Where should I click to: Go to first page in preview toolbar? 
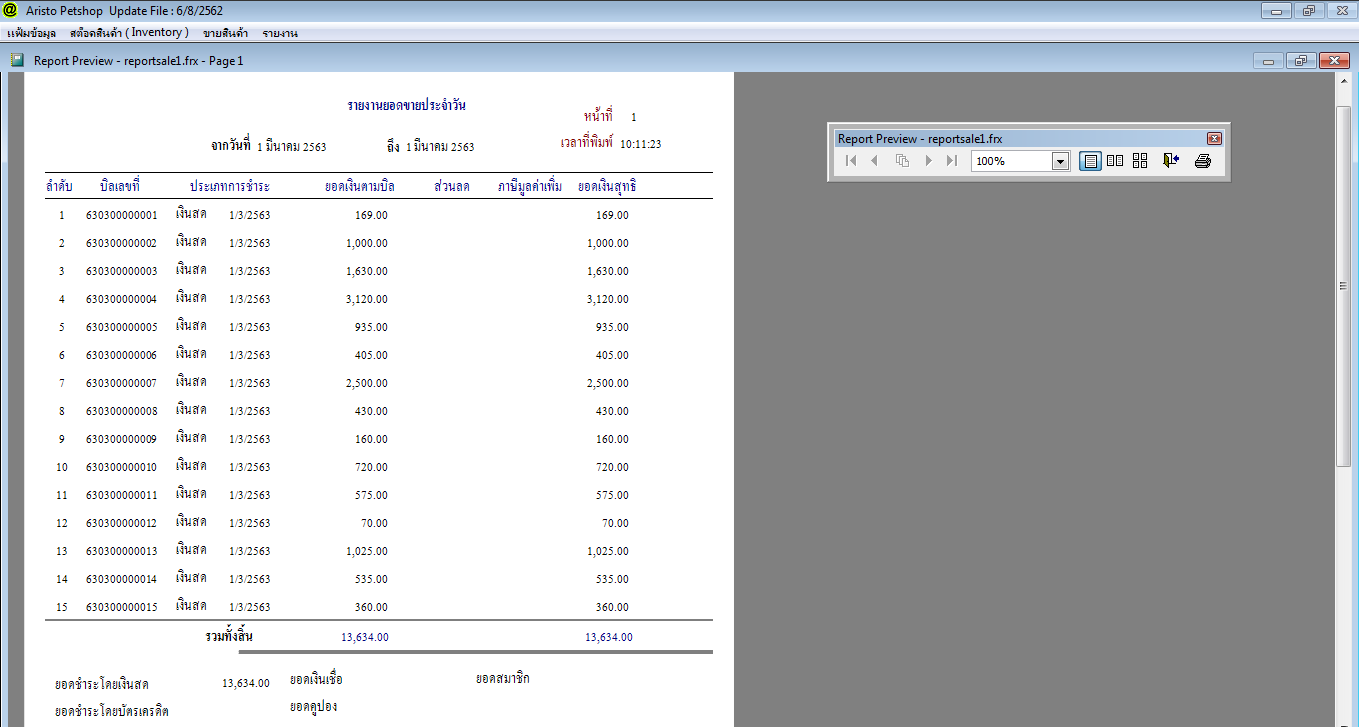(x=851, y=161)
